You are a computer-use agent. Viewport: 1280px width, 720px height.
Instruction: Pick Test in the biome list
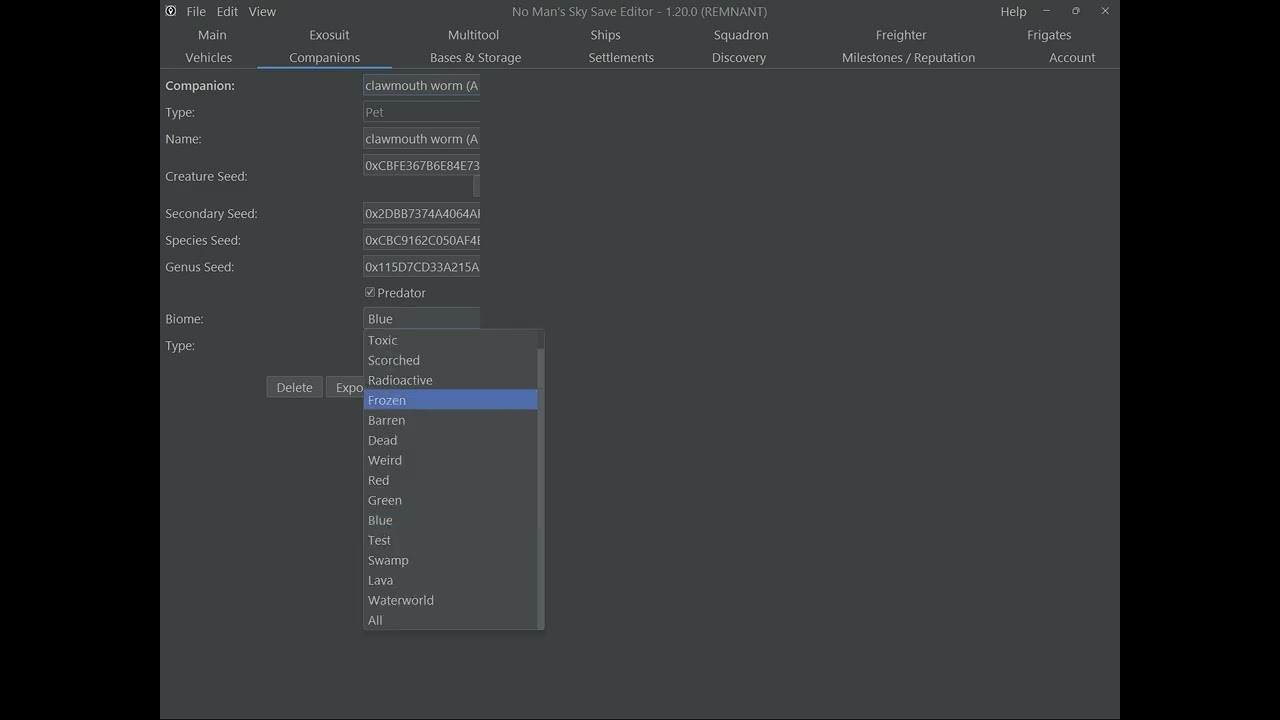(x=451, y=540)
